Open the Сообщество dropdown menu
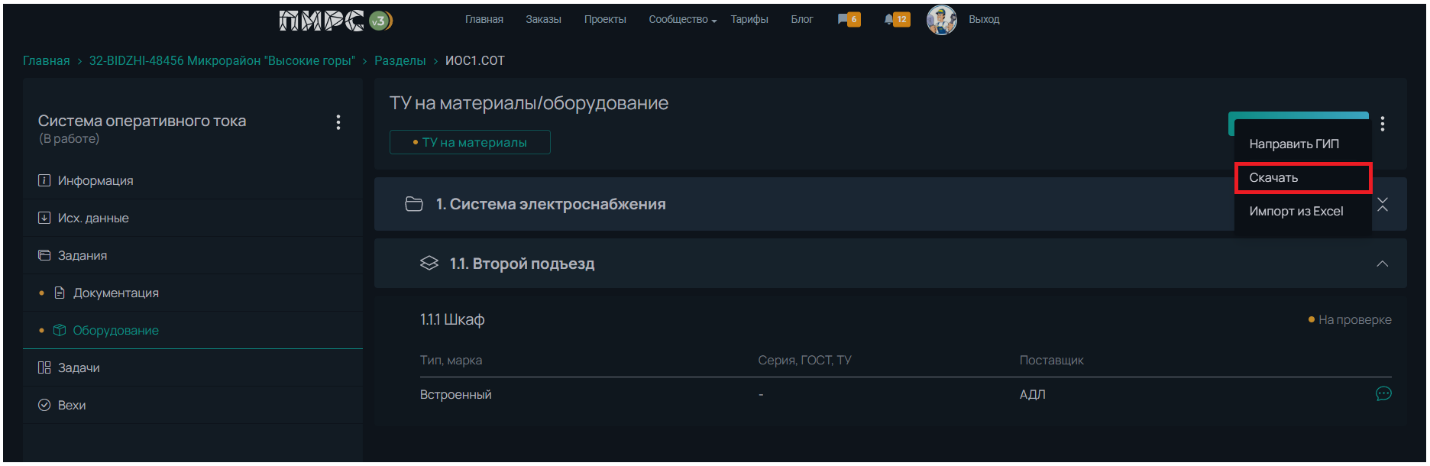The image size is (1430, 466). pos(683,19)
